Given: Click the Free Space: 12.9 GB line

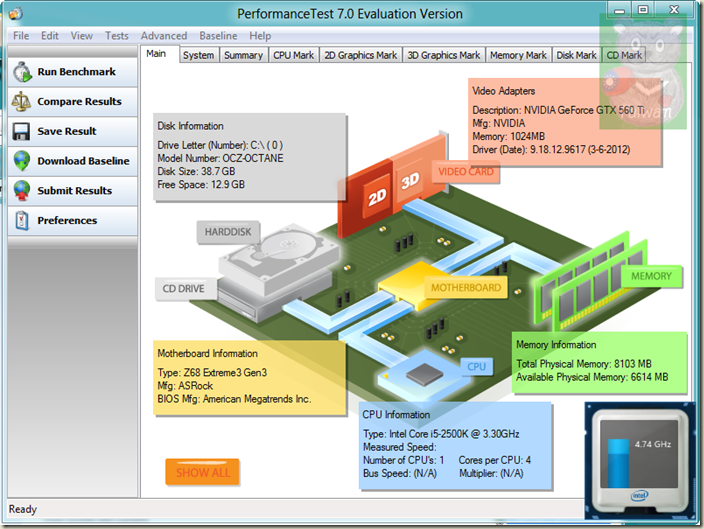Looking at the screenshot, I should click(201, 185).
